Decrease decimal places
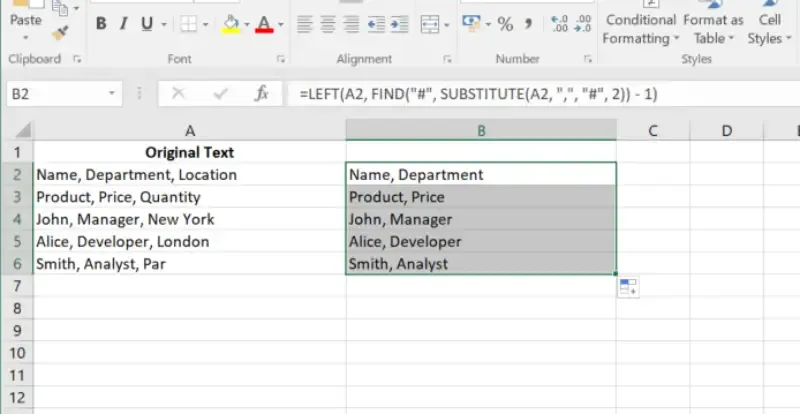Screen dimensions: 800x414 (x=582, y=23)
